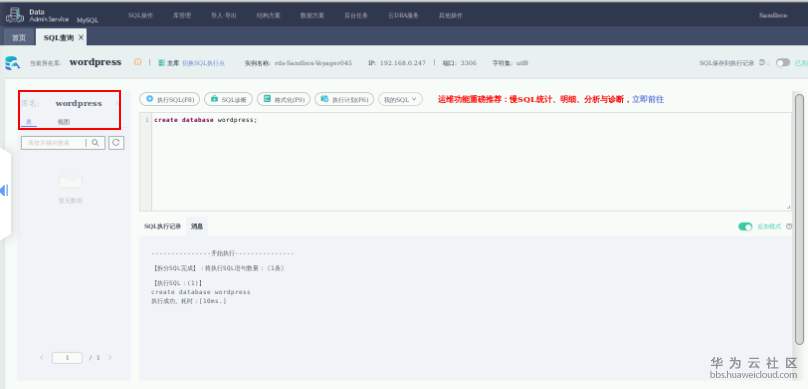Go to next page in sidebar pagination
This screenshot has width=808, height=389.
109,357
